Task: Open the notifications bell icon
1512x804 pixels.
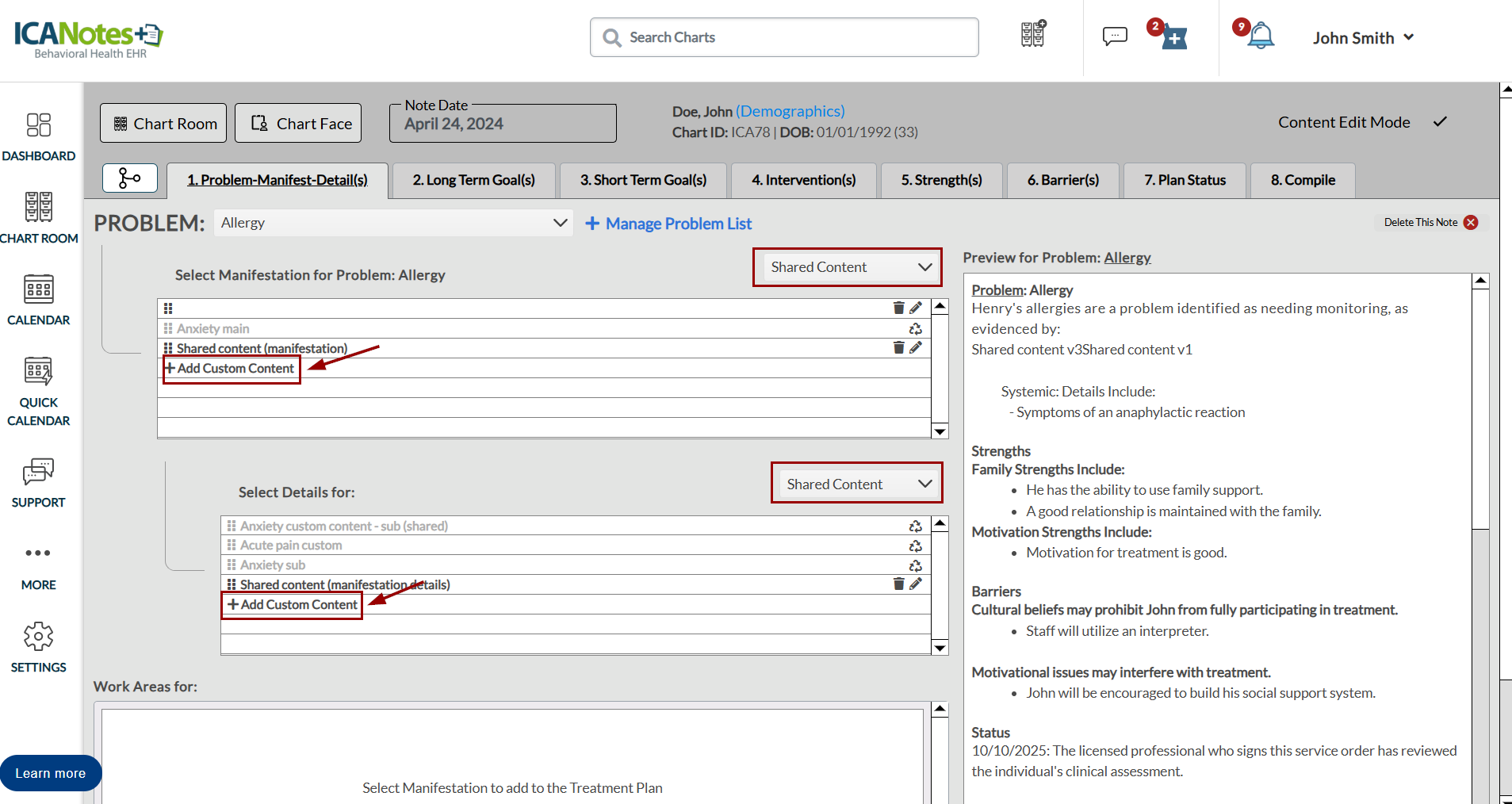Action: (x=1260, y=36)
